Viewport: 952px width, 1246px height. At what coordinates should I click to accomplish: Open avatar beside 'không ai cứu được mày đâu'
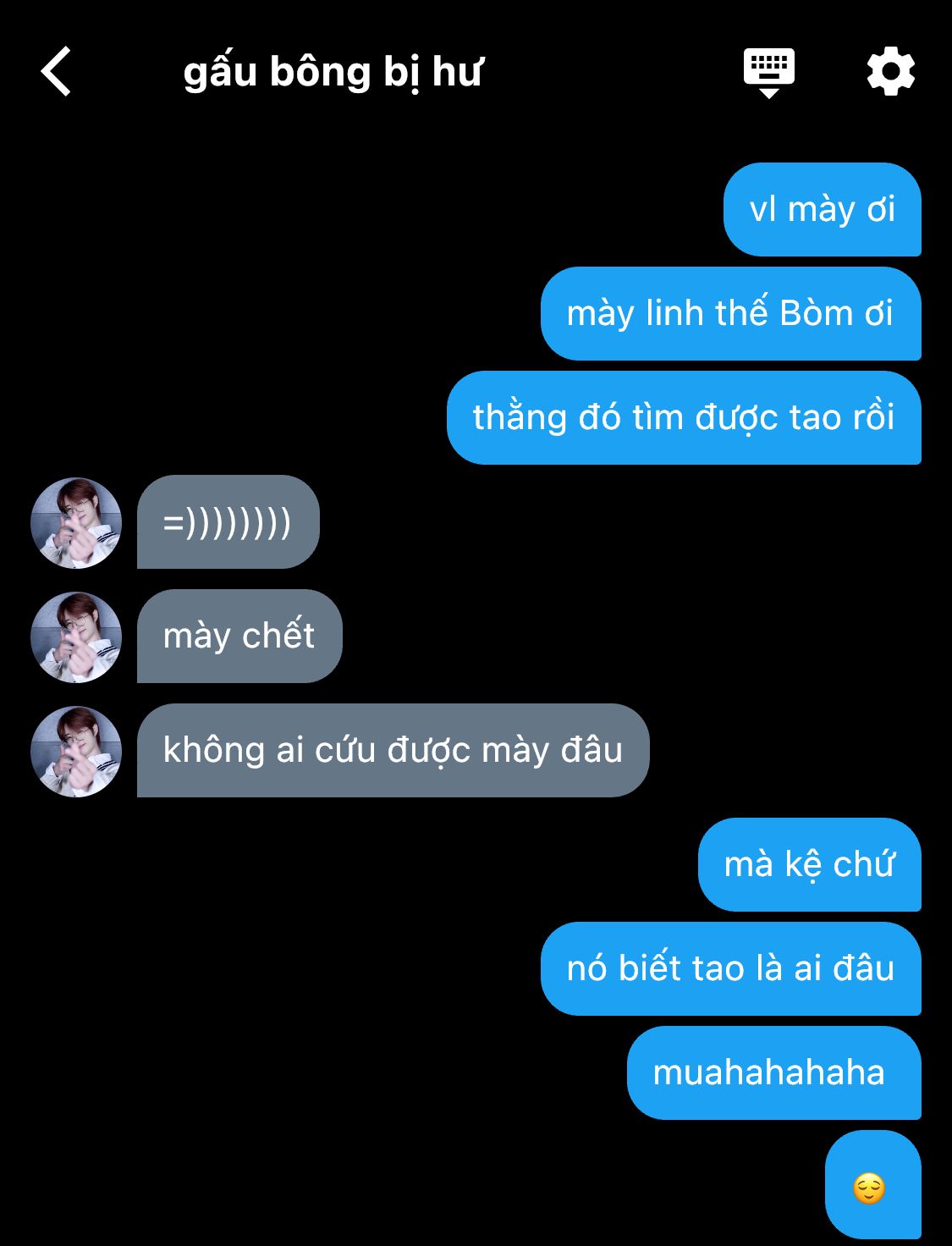coord(76,751)
